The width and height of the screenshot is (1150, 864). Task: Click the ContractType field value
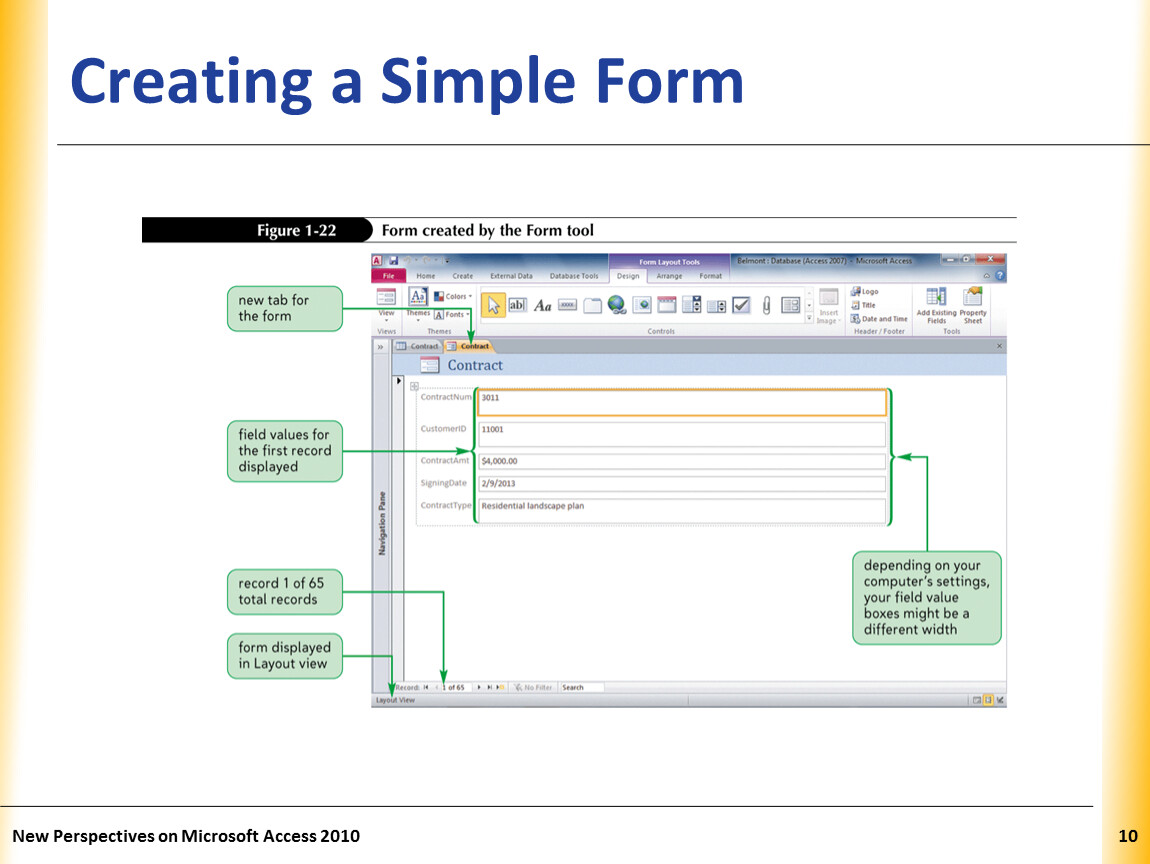click(681, 511)
